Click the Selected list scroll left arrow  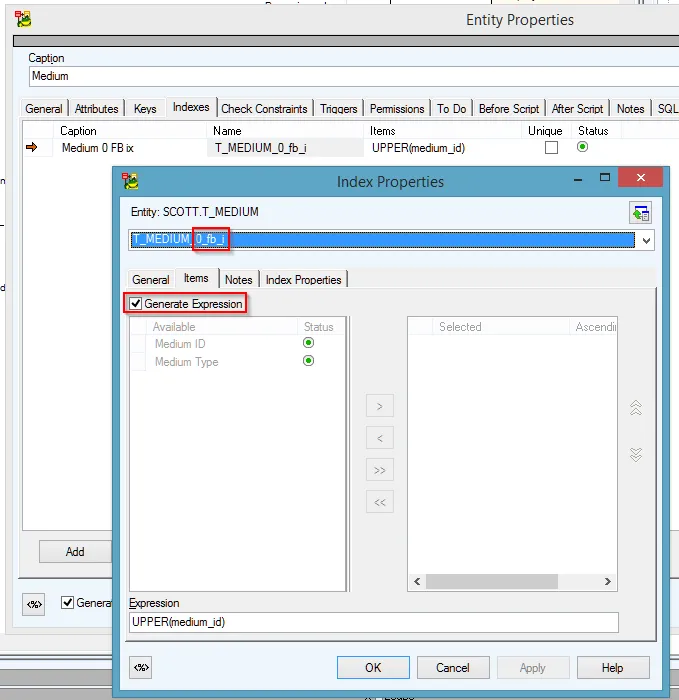(417, 581)
